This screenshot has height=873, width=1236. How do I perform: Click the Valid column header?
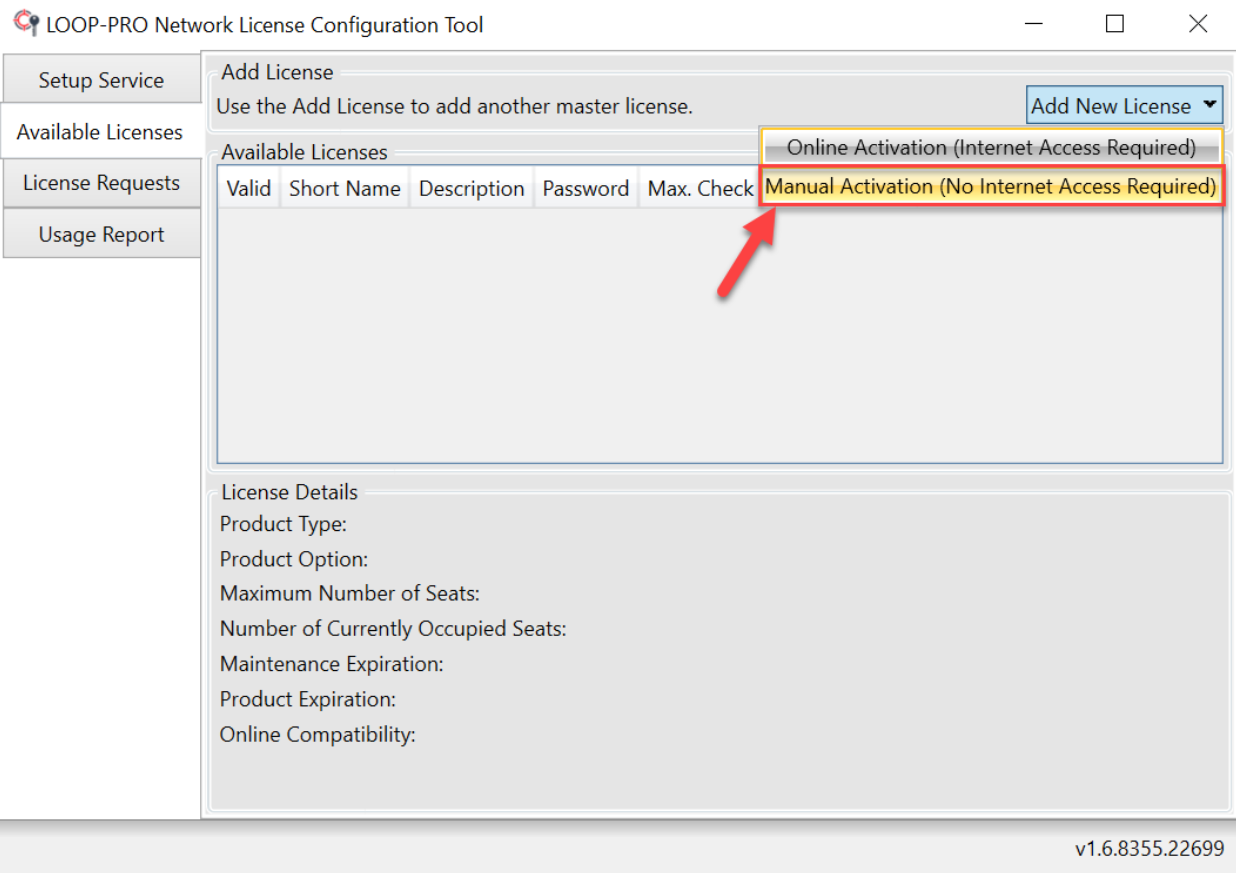point(247,187)
